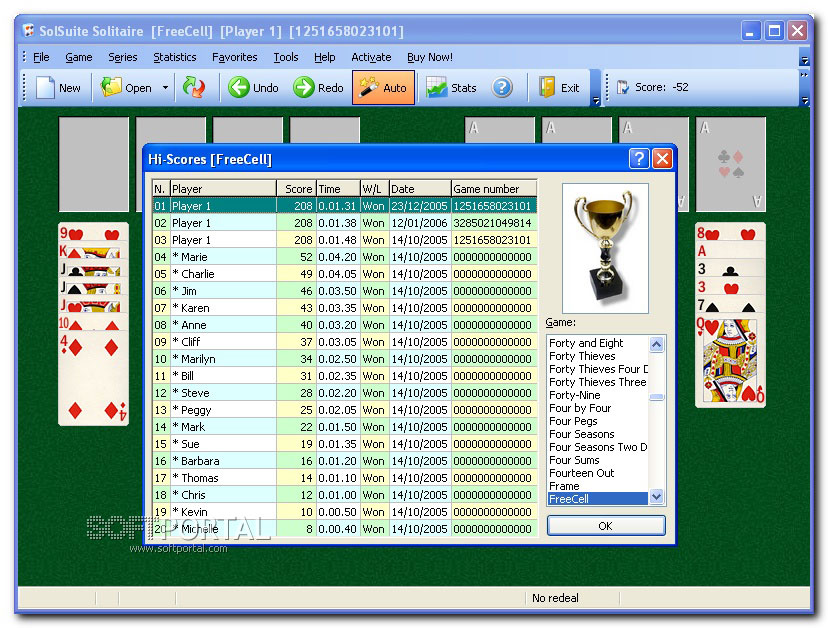
Task: Open the Stats chart button
Action: point(451,88)
